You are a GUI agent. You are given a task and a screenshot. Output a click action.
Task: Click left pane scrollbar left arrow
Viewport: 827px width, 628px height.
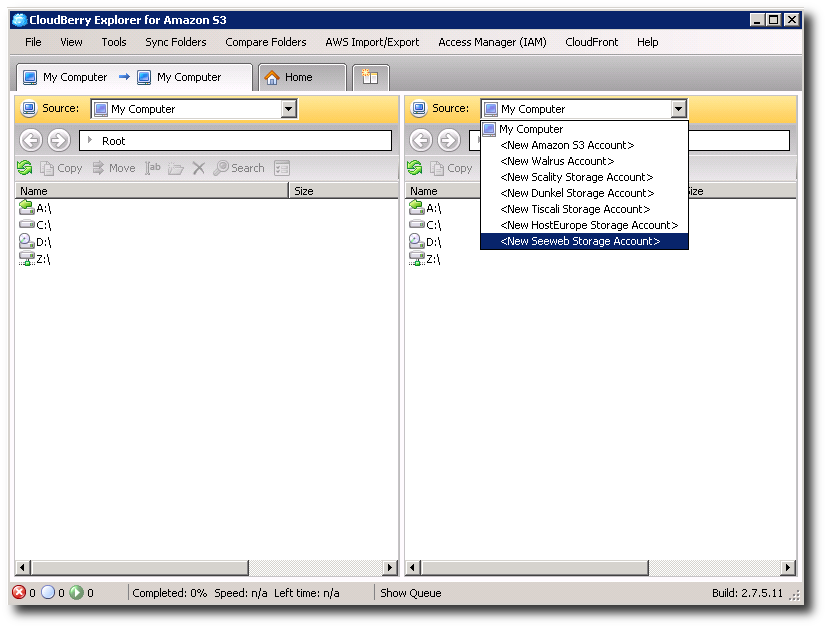[x=22, y=568]
